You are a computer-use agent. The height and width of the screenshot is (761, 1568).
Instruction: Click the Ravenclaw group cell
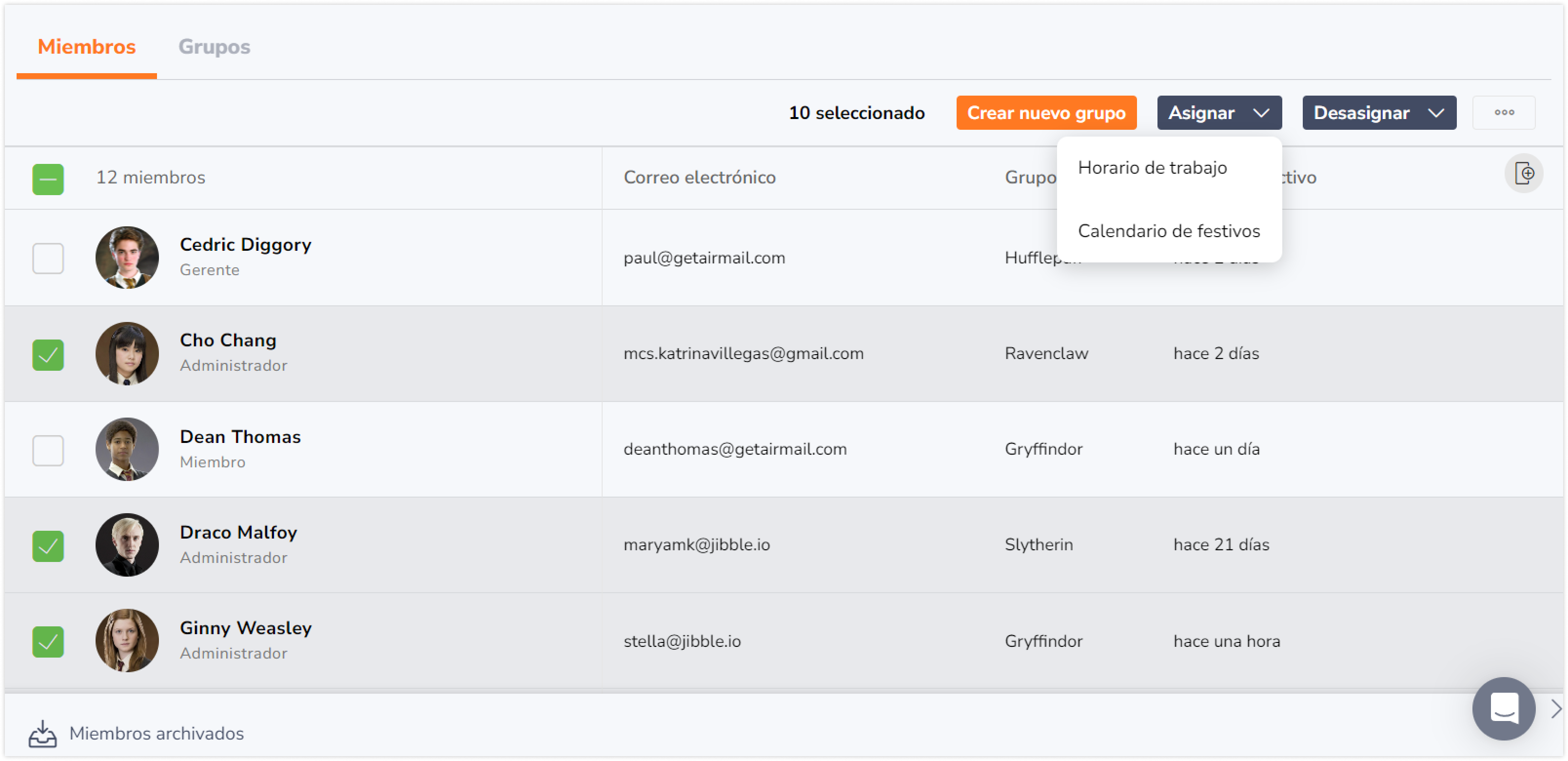1046,354
